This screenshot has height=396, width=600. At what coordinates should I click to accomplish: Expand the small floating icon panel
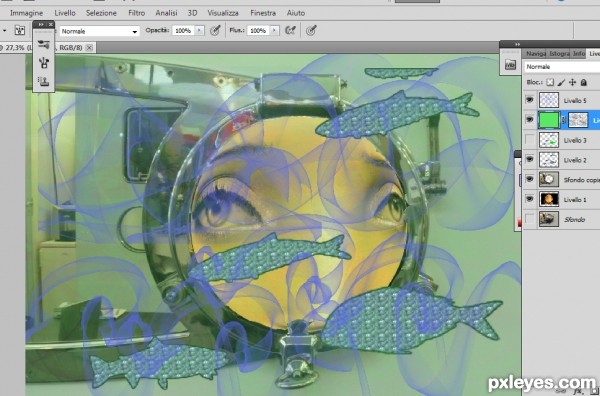tap(41, 24)
